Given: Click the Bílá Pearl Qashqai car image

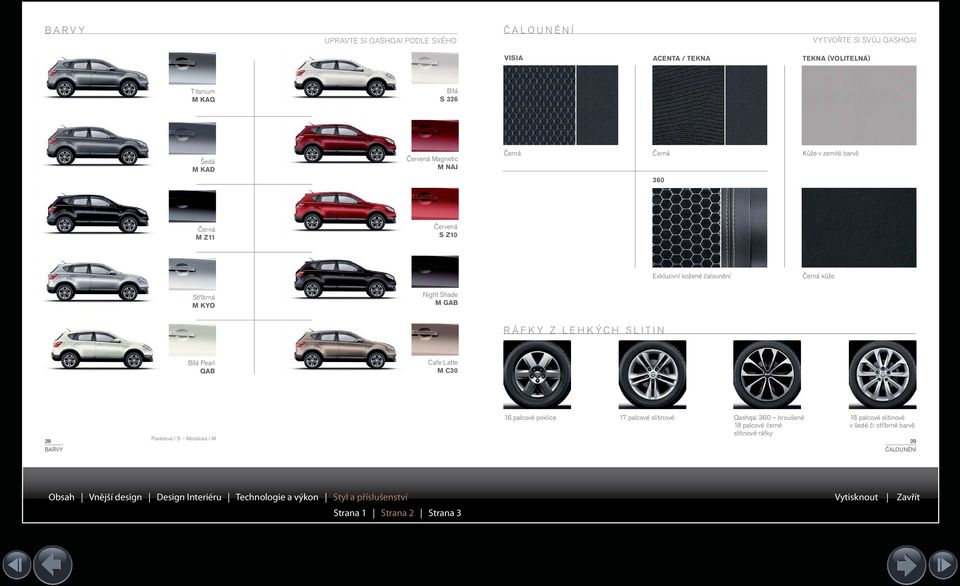Looking at the screenshot, I should [102, 350].
